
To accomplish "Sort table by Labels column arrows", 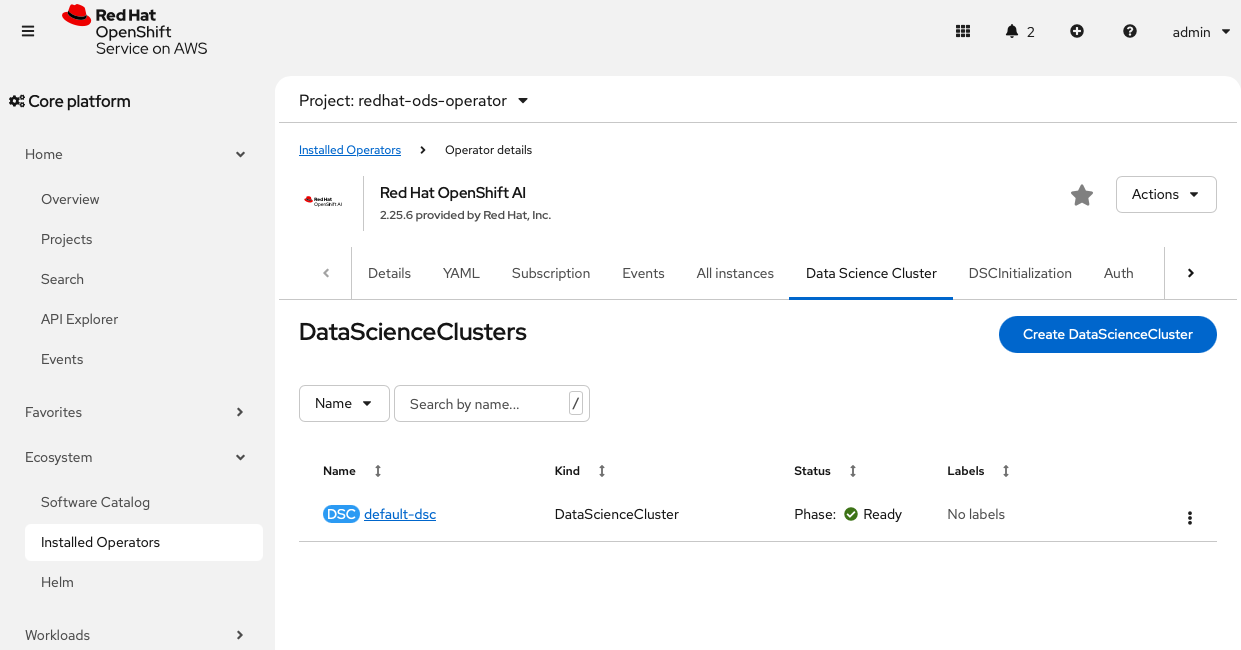I will pos(1006,471).
